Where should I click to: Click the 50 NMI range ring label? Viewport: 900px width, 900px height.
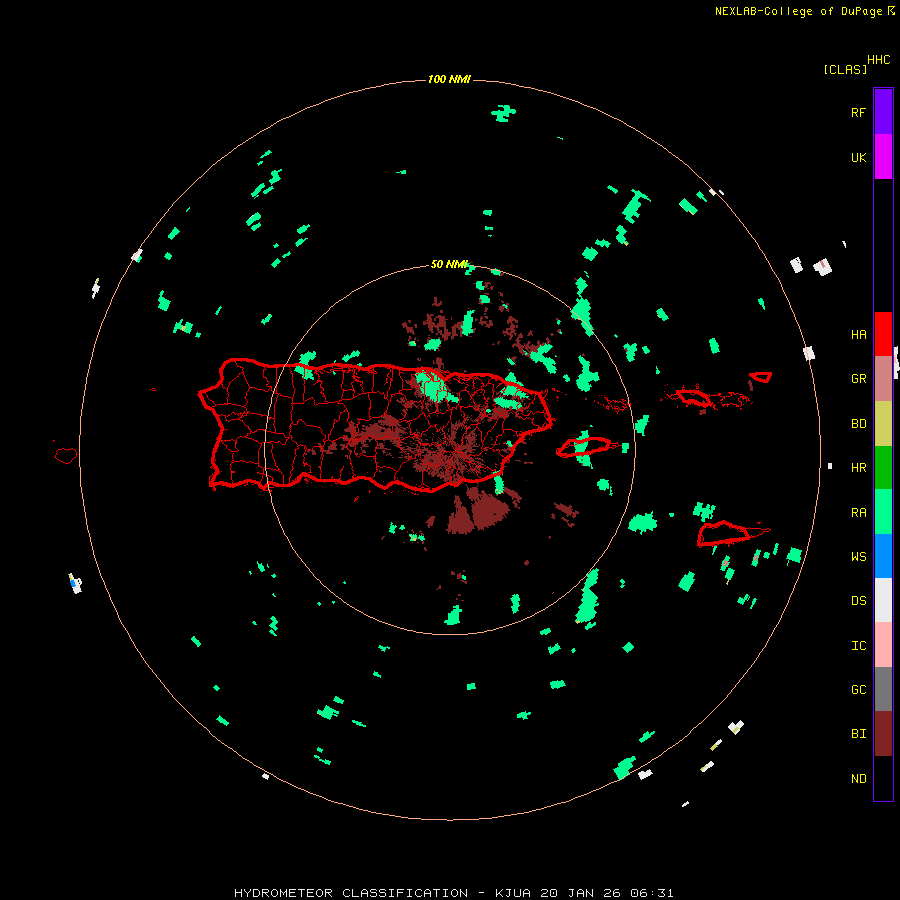tap(449, 264)
